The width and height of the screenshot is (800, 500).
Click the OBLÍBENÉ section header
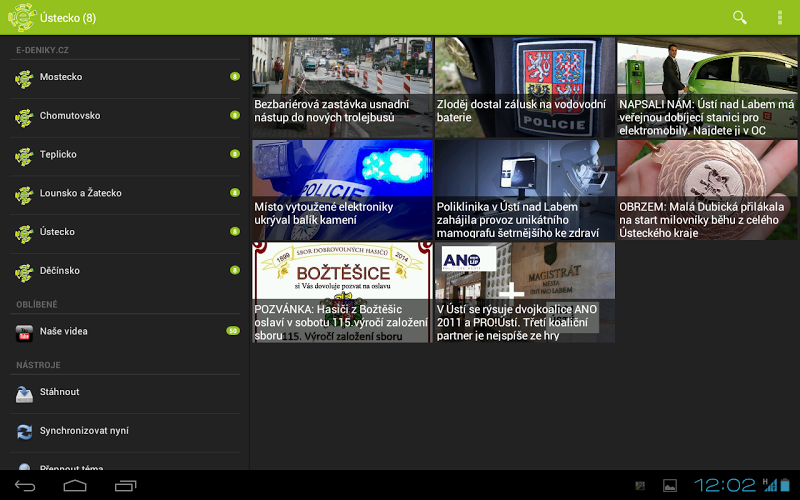(x=37, y=305)
